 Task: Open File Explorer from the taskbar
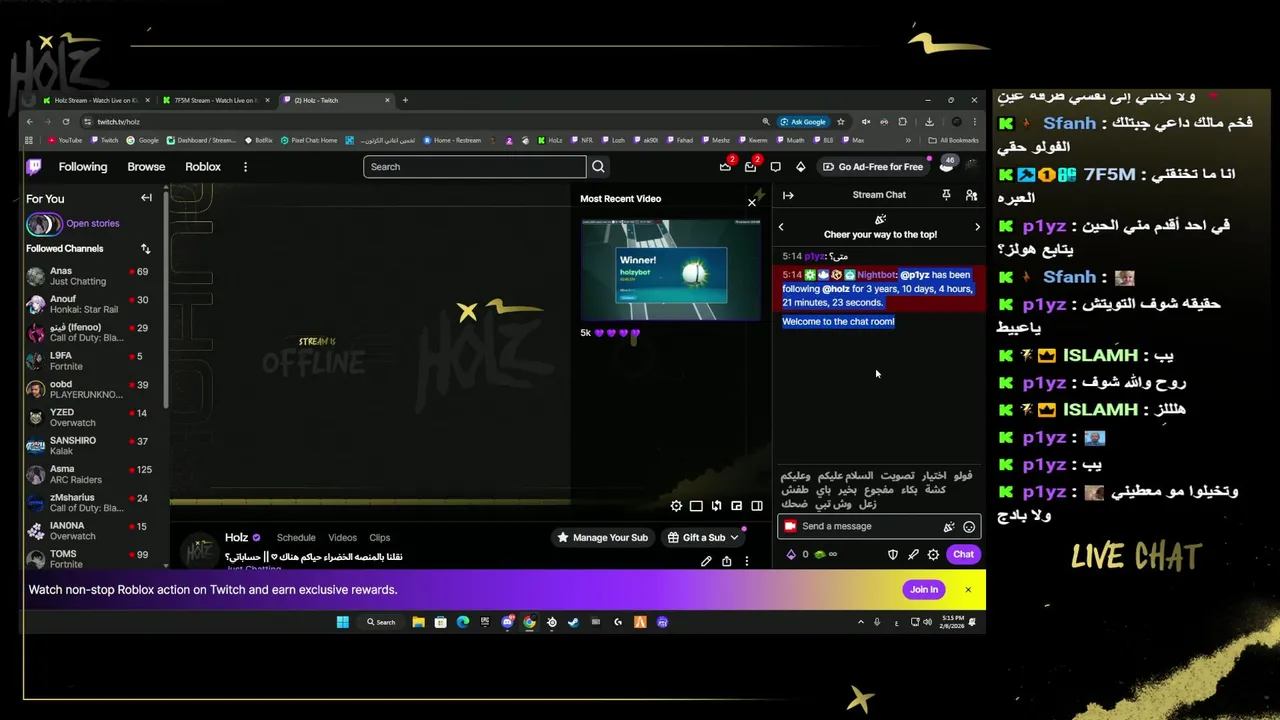[x=418, y=622]
